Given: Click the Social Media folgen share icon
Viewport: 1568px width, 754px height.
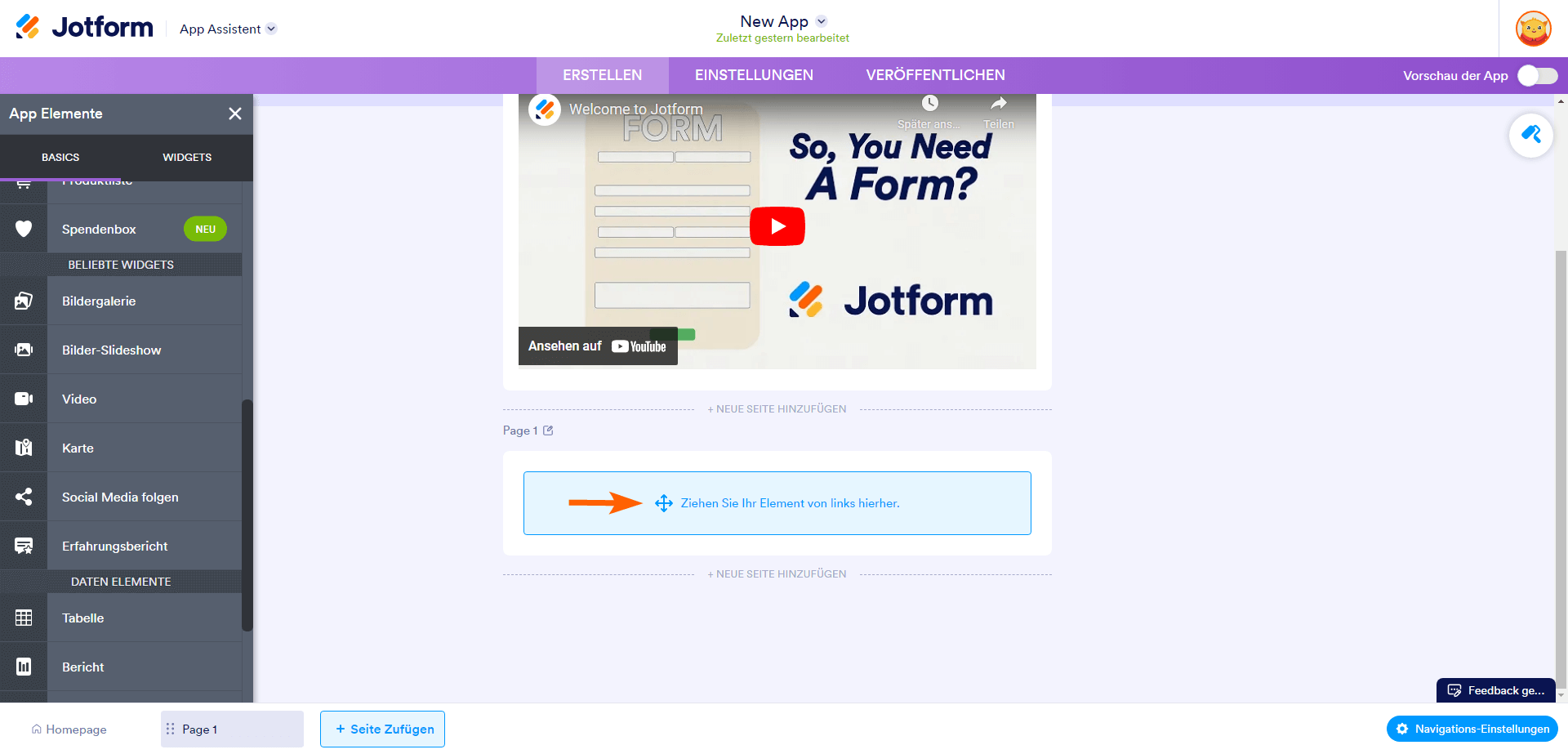Looking at the screenshot, I should pyautogui.click(x=24, y=497).
